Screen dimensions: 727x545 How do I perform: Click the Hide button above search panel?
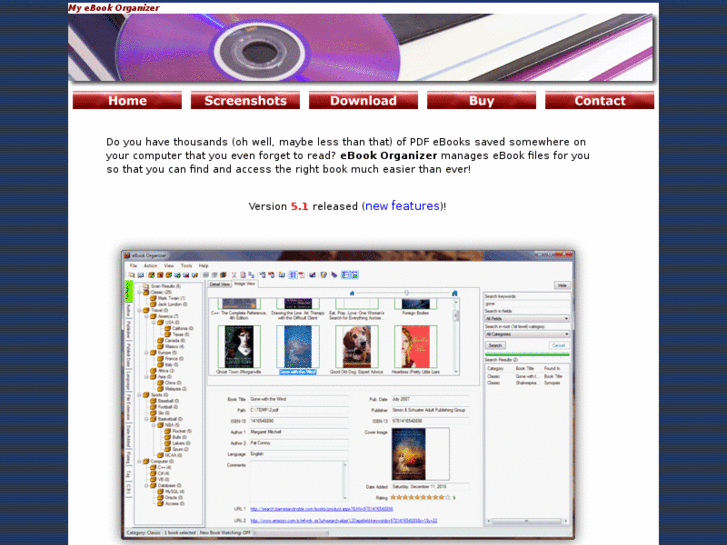tap(562, 286)
